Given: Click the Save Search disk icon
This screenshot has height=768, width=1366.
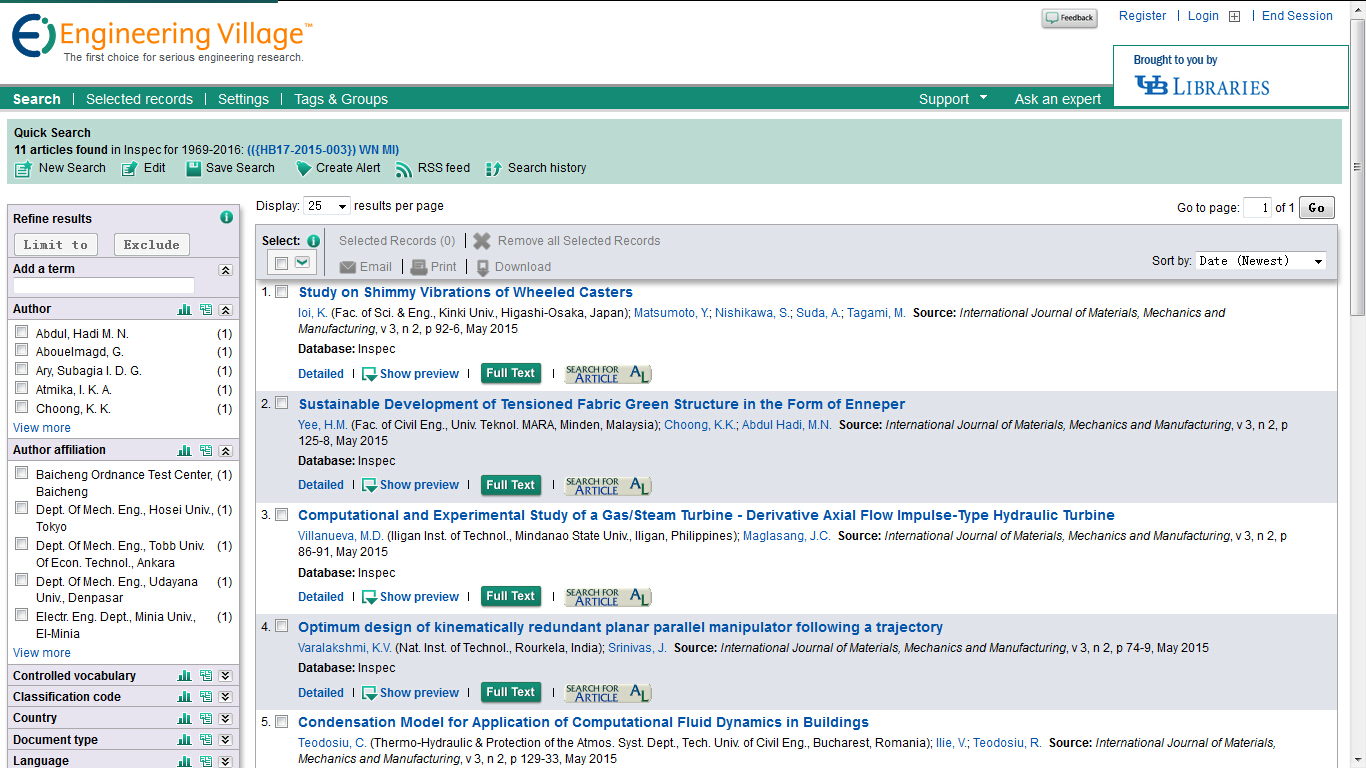Looking at the screenshot, I should [194, 169].
